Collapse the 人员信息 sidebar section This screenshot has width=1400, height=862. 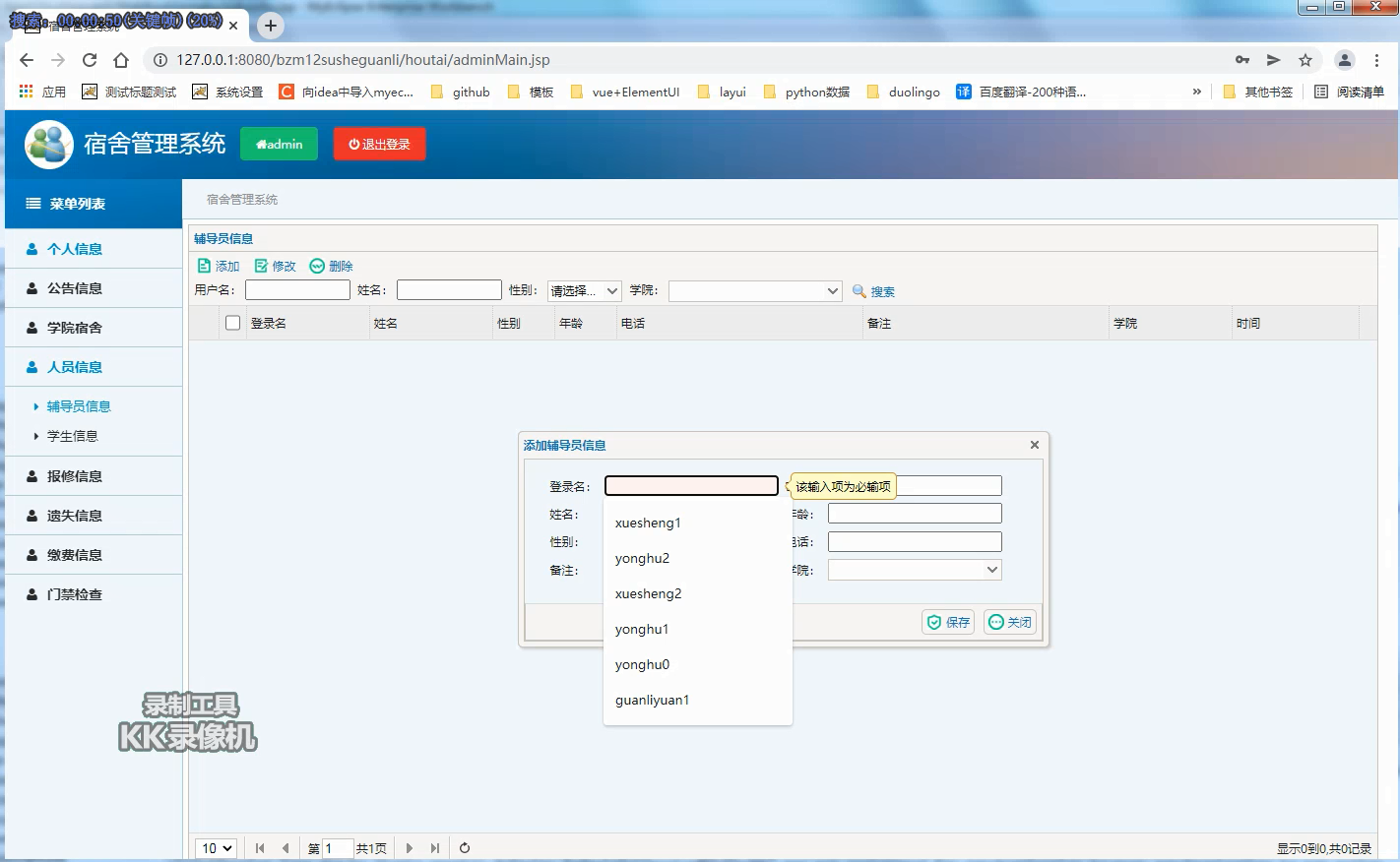(94, 367)
